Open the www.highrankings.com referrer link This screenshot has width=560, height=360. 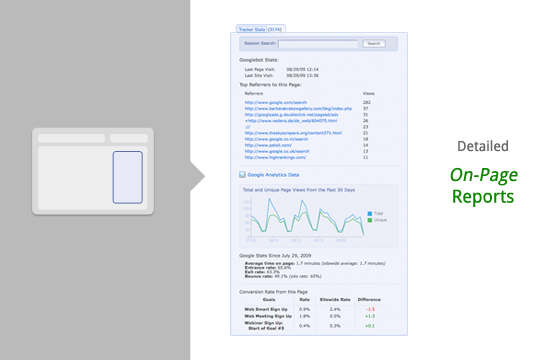[x=275, y=157]
